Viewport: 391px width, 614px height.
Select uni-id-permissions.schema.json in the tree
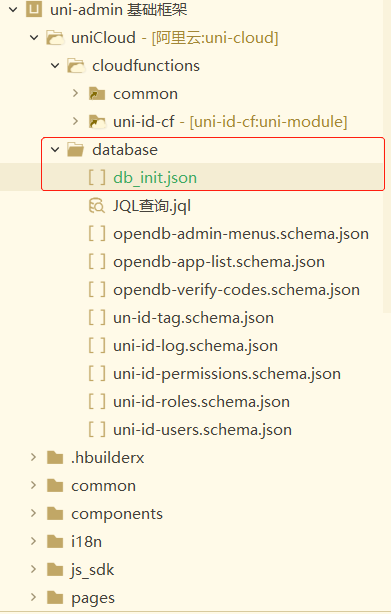[227, 374]
